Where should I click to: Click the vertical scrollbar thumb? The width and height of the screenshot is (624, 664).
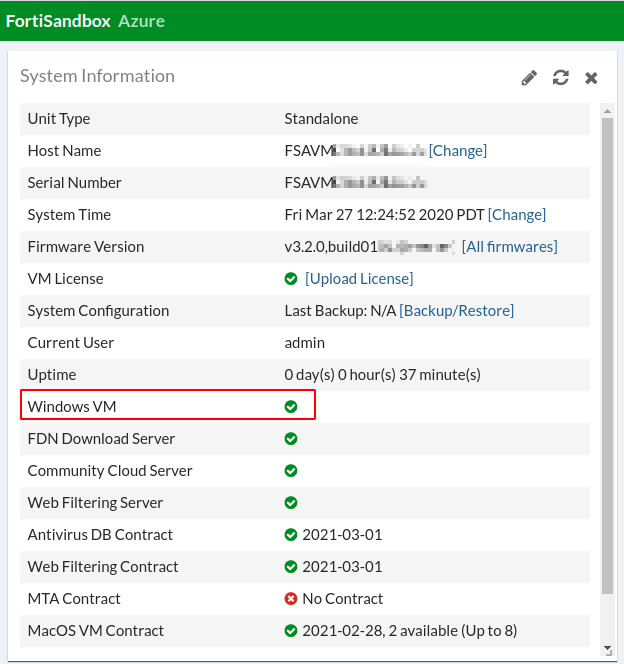coord(607,356)
